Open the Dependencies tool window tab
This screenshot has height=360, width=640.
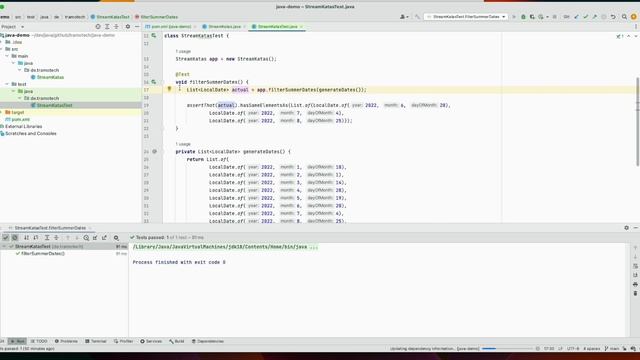pyautogui.click(x=208, y=341)
